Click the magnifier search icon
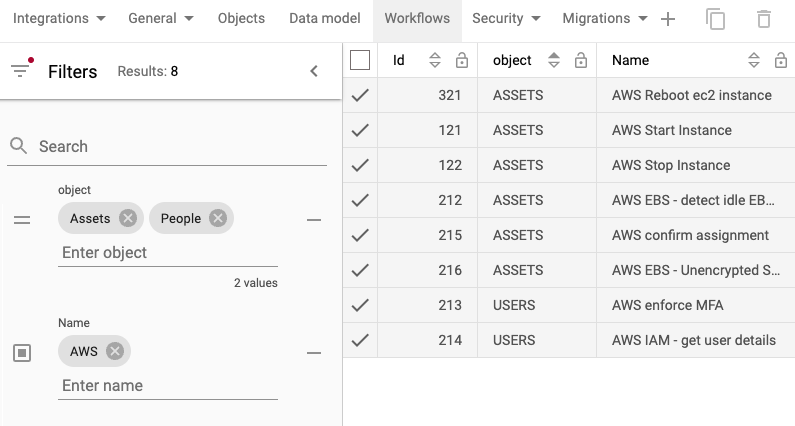Image resolution: width=795 pixels, height=426 pixels. click(x=19, y=146)
